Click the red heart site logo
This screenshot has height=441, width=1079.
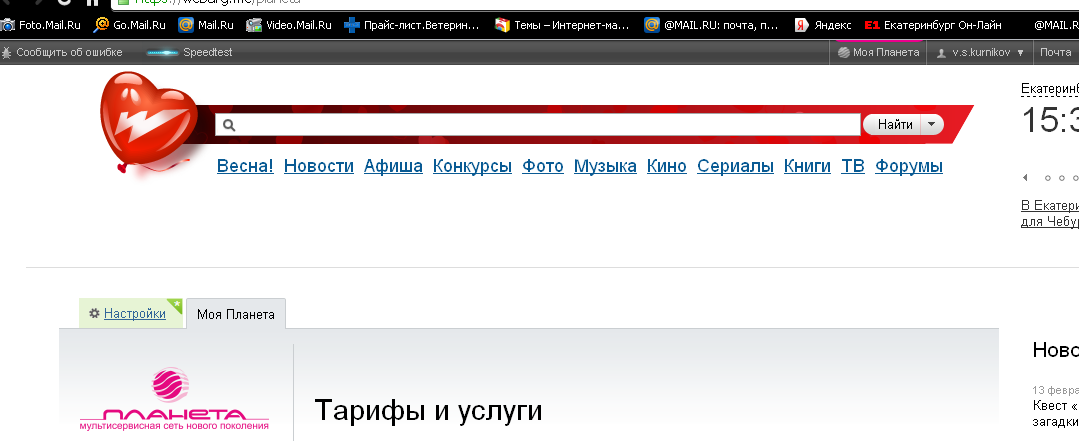pos(147,122)
